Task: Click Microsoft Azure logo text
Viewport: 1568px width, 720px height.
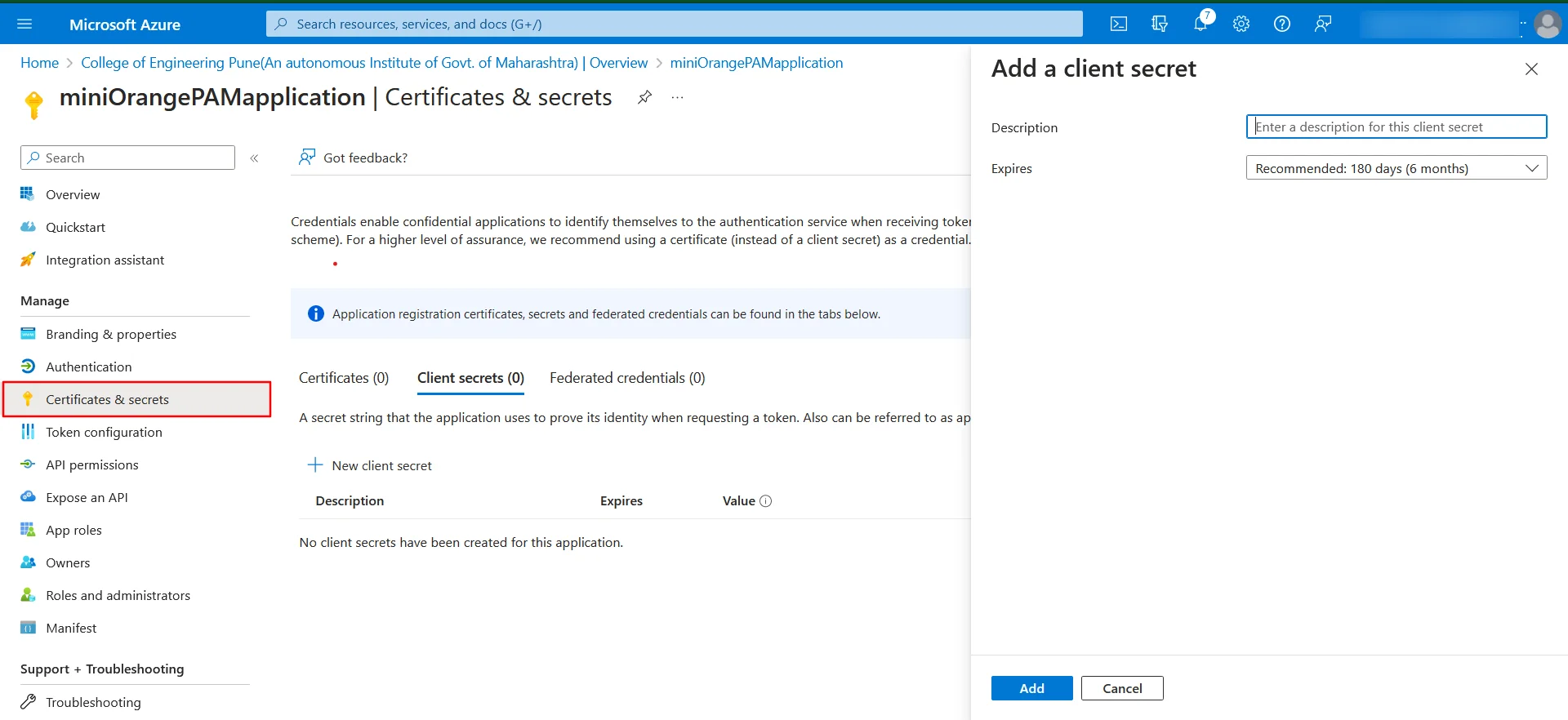Action: (125, 24)
